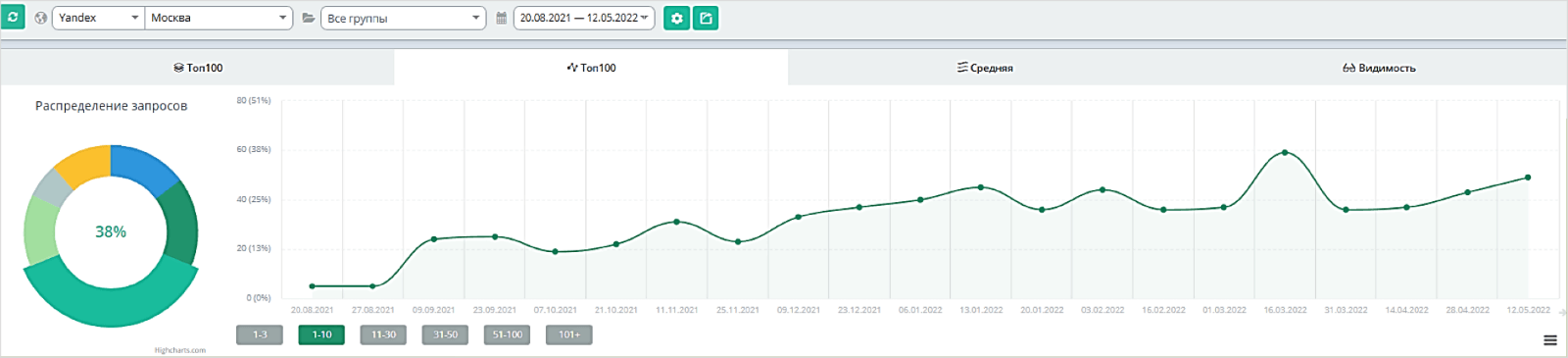This screenshot has width=1568, height=358.
Task: Switch to first Топ100 layers tab
Action: (198, 68)
